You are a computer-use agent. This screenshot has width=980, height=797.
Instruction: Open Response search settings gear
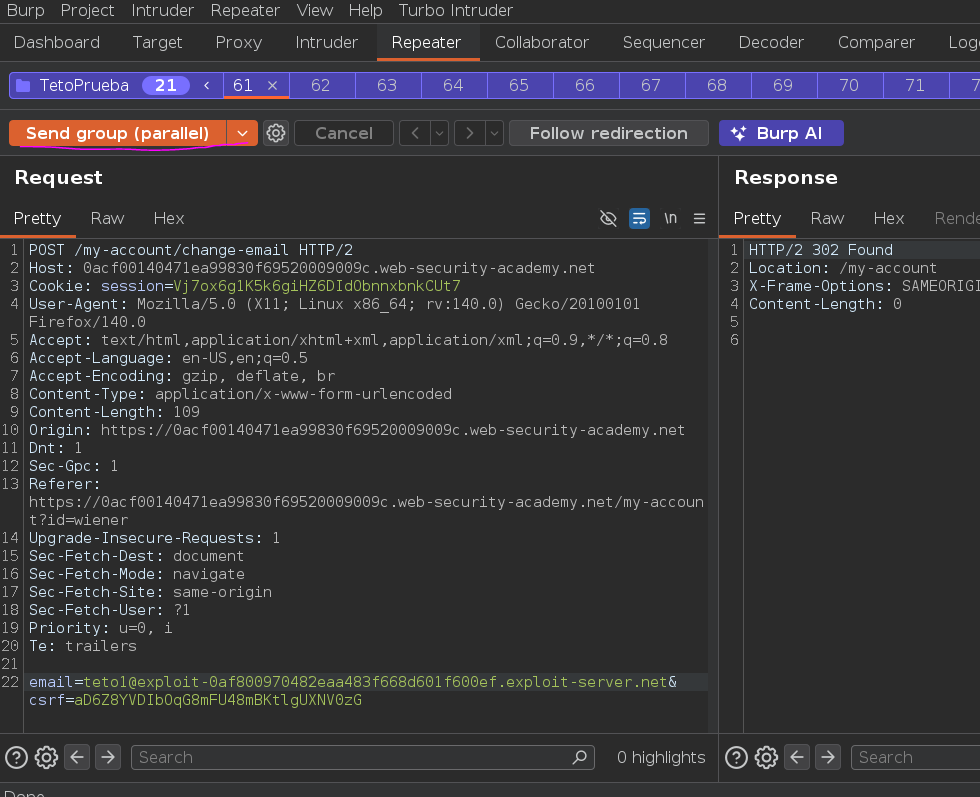(x=766, y=758)
